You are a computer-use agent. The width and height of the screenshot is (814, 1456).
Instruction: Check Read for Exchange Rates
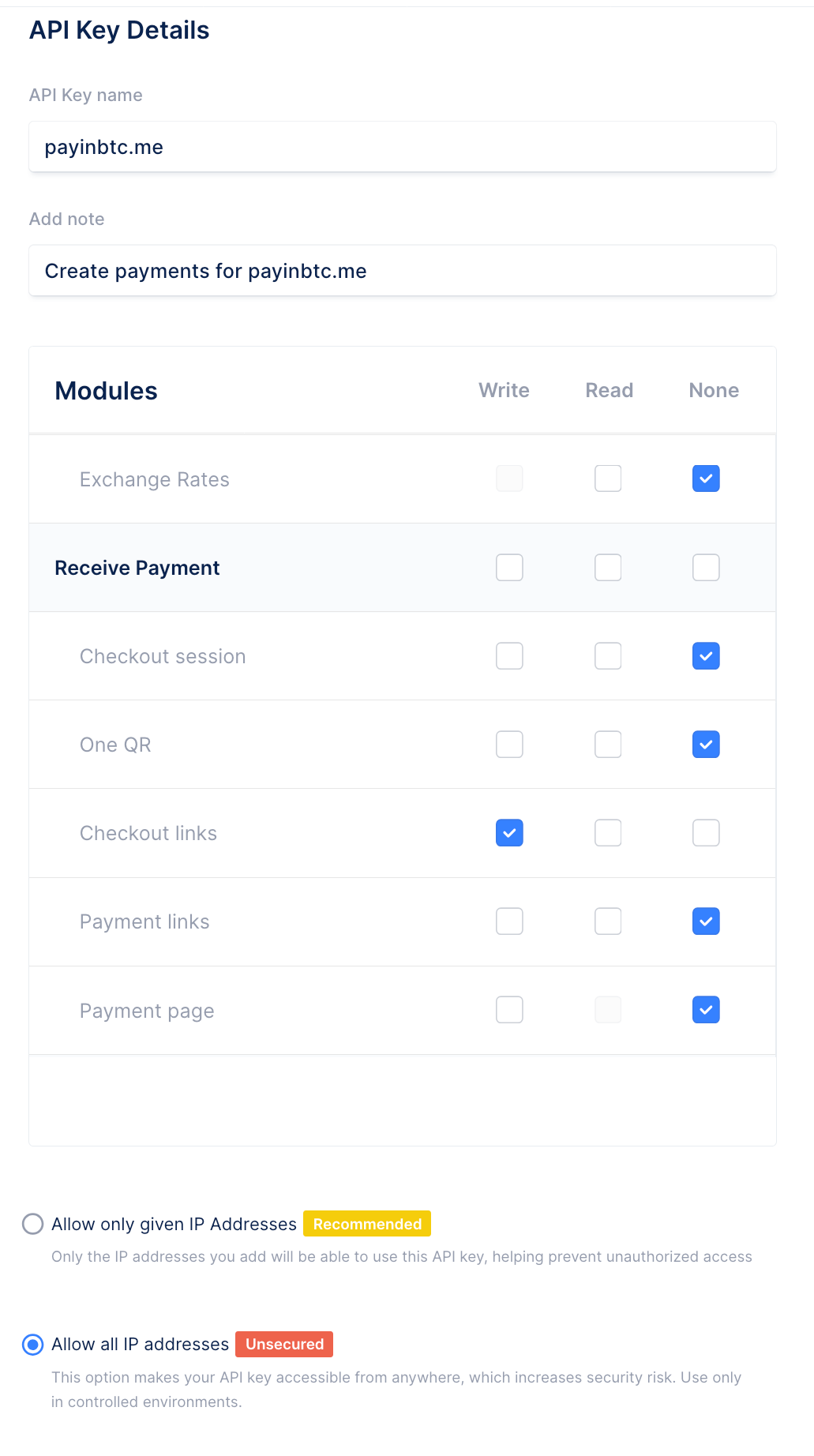click(x=608, y=478)
